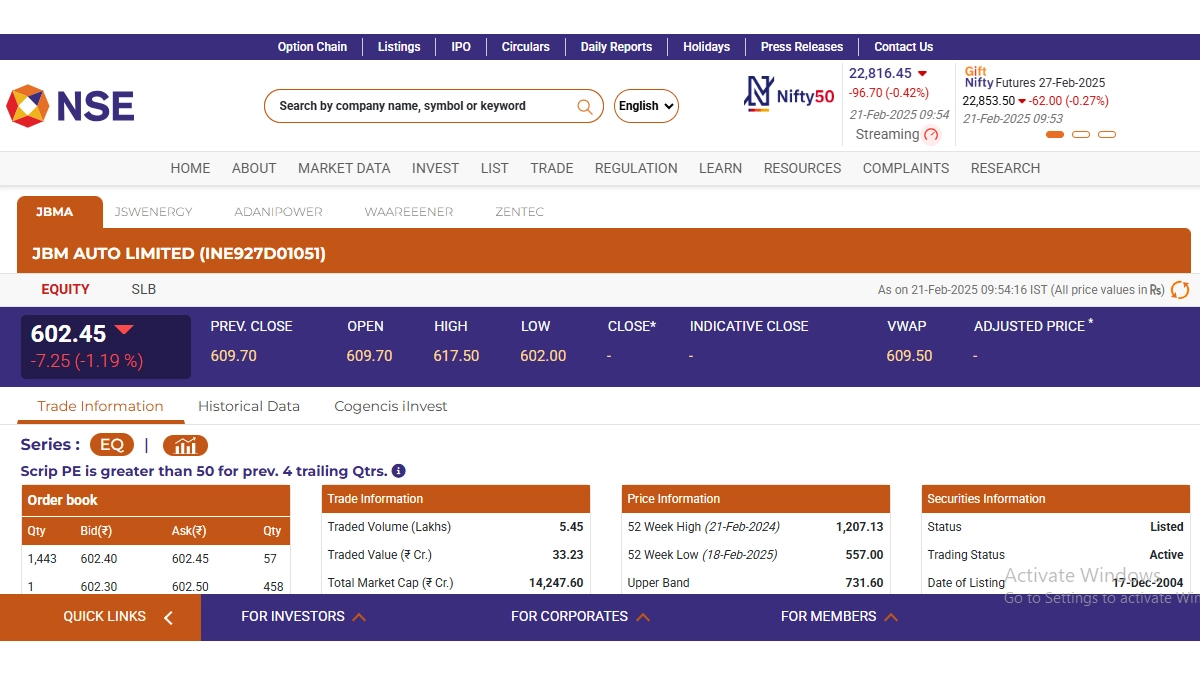
Task: Switch to the Historical Data tab
Action: point(249,406)
